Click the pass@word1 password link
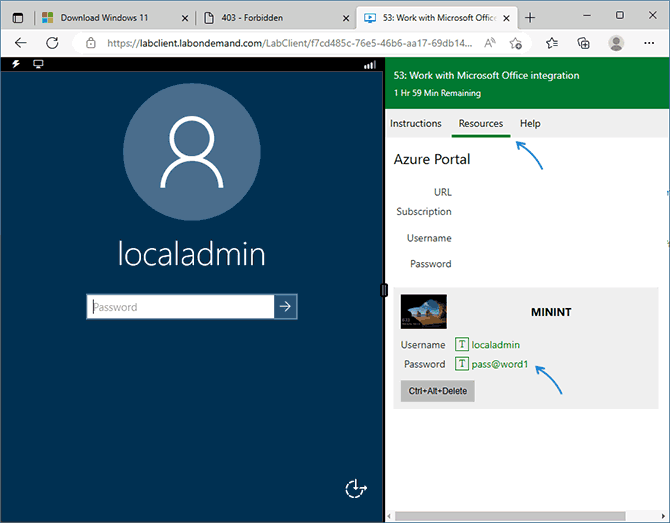The width and height of the screenshot is (670, 523). tap(500, 364)
